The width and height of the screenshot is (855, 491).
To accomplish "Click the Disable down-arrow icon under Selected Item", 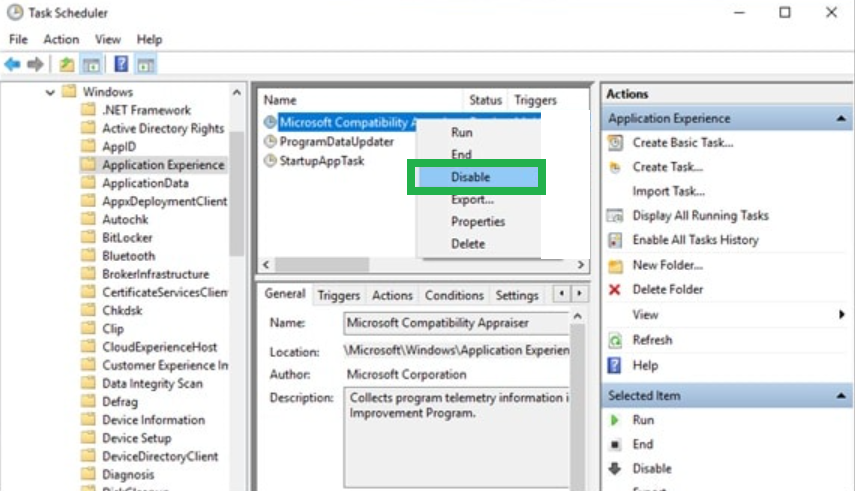I will (615, 469).
